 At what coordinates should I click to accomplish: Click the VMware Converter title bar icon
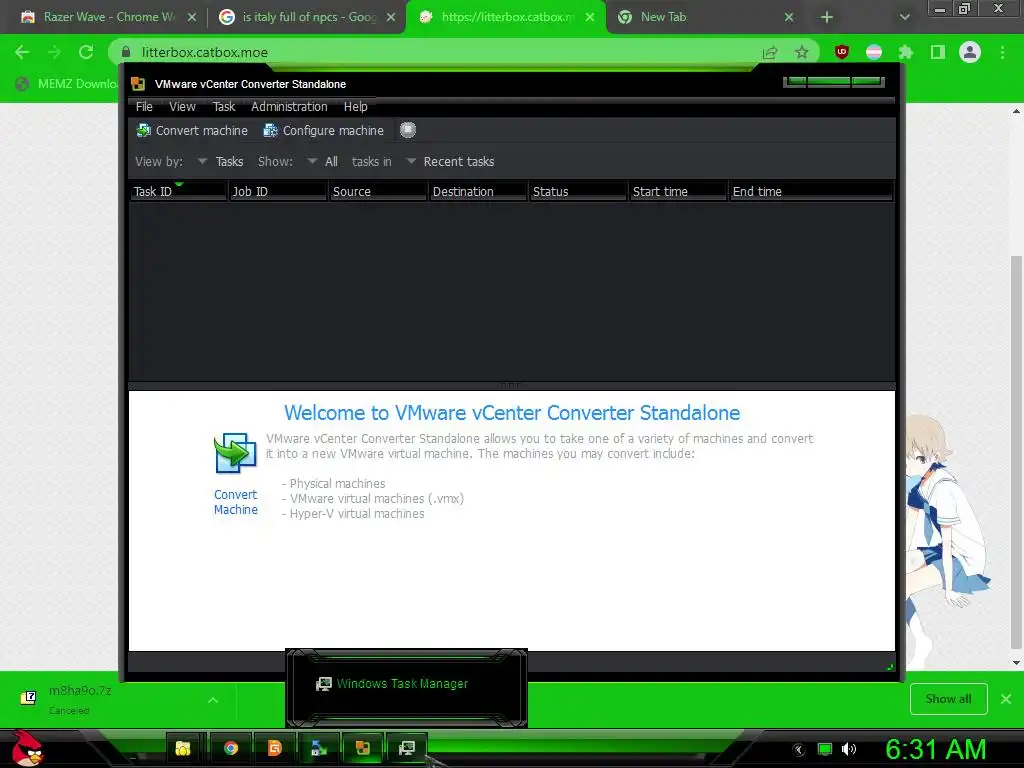click(138, 84)
